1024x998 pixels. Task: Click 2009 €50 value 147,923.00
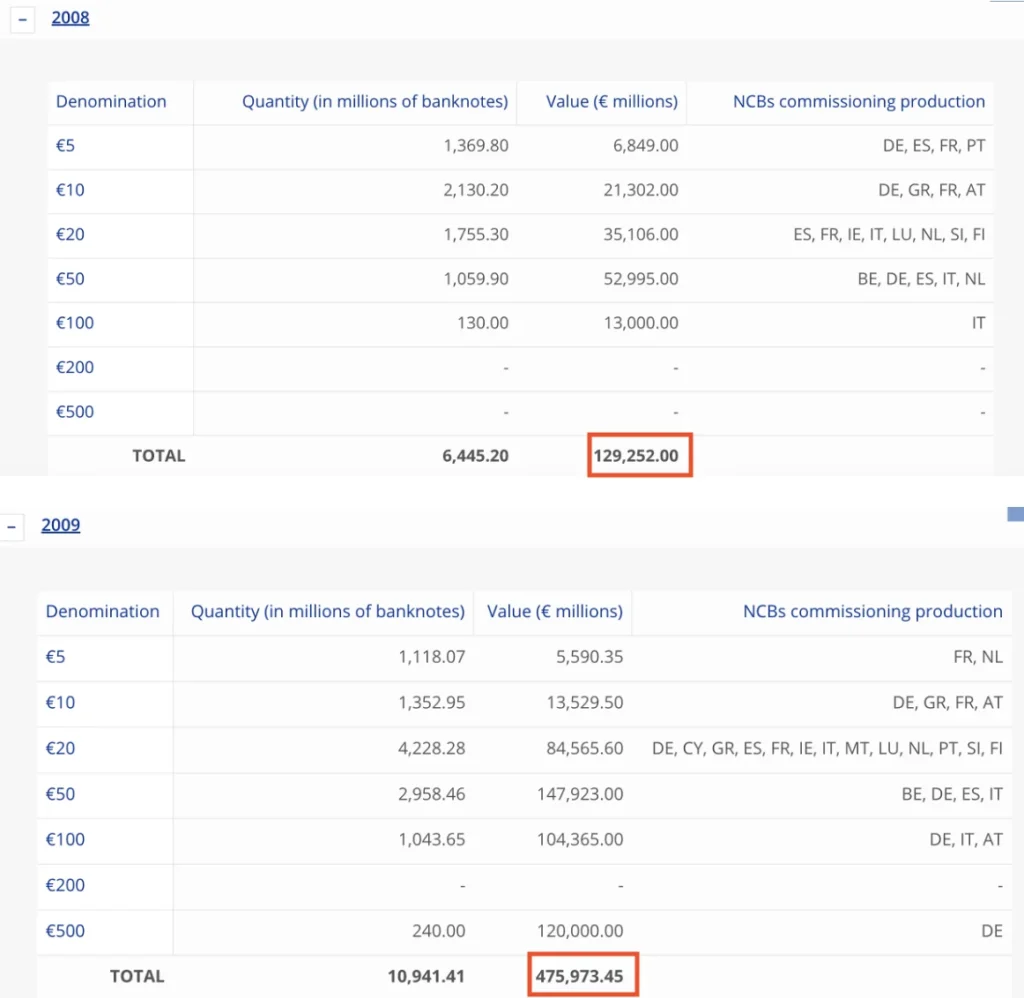click(580, 794)
